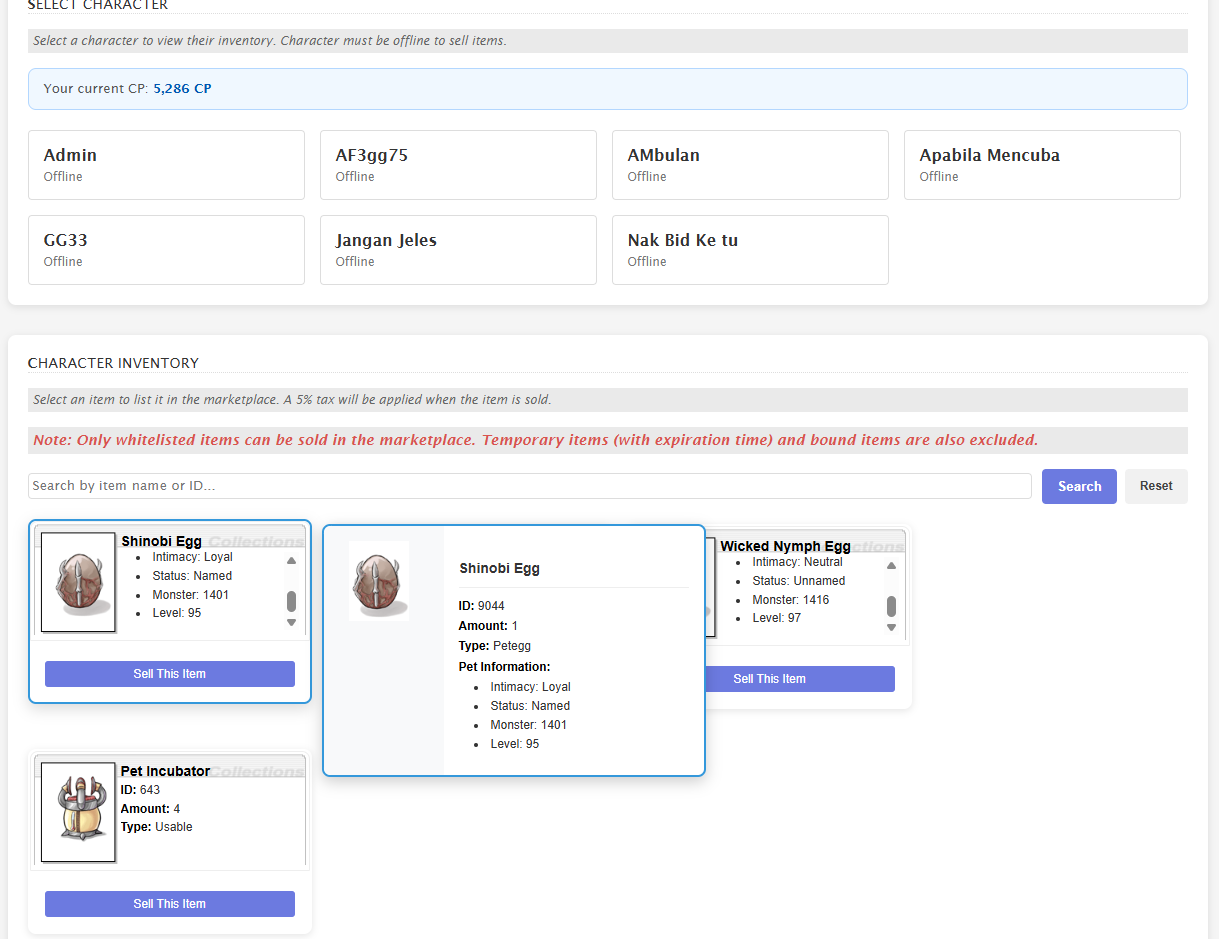The width and height of the screenshot is (1219, 939).
Task: Click Monster: 1416 in Wicked Nymph Egg card
Action: click(790, 600)
